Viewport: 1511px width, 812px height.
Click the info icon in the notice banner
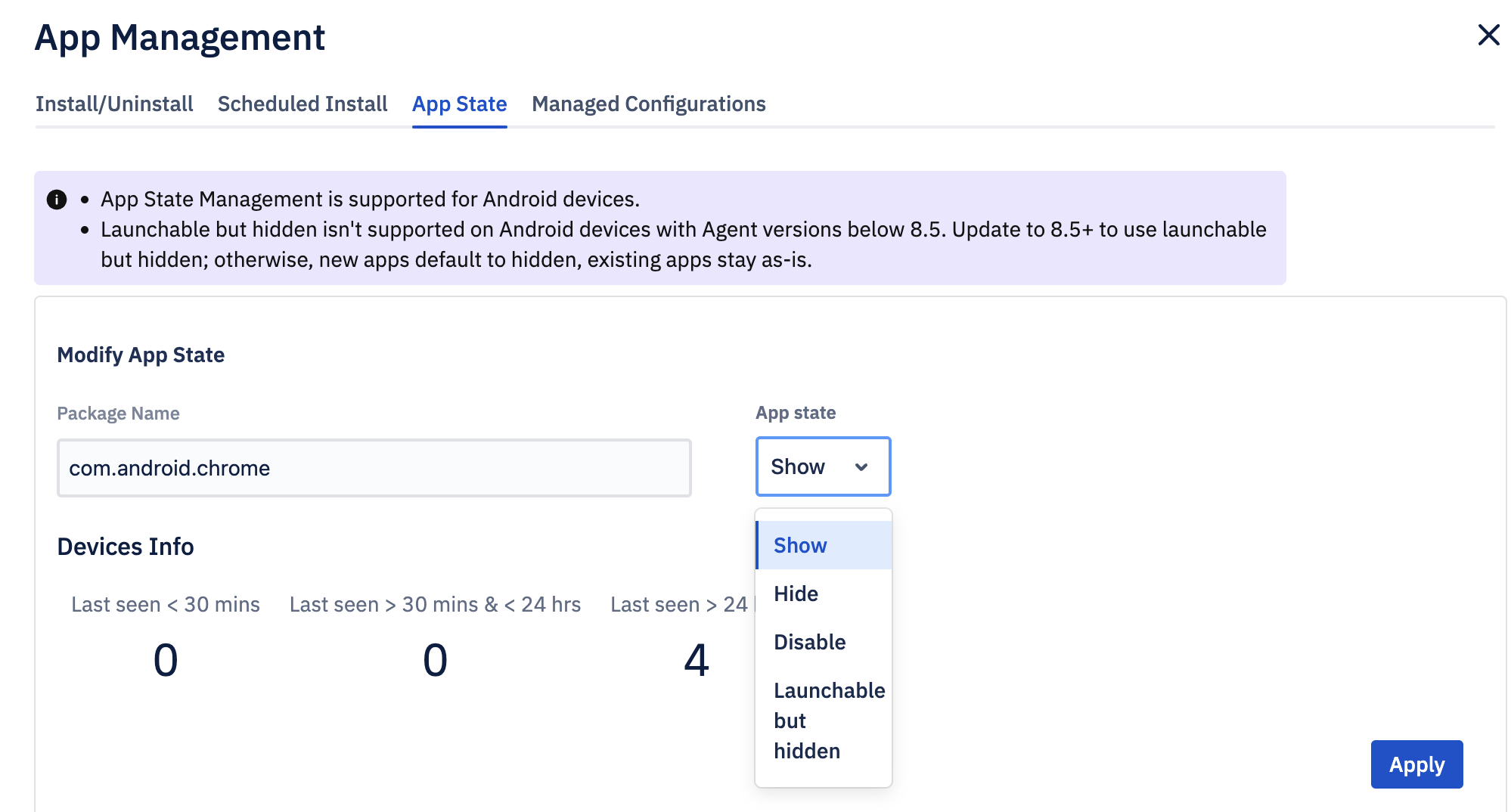coord(56,199)
